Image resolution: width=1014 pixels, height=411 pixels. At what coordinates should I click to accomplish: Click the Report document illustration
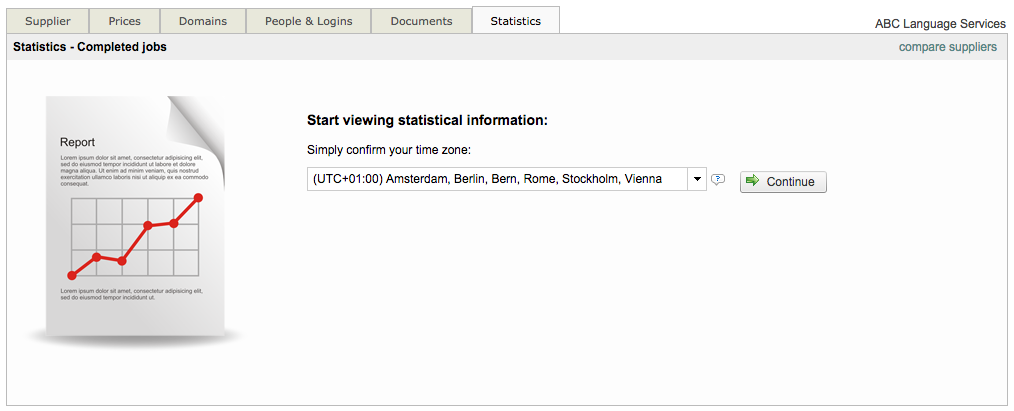(x=135, y=220)
